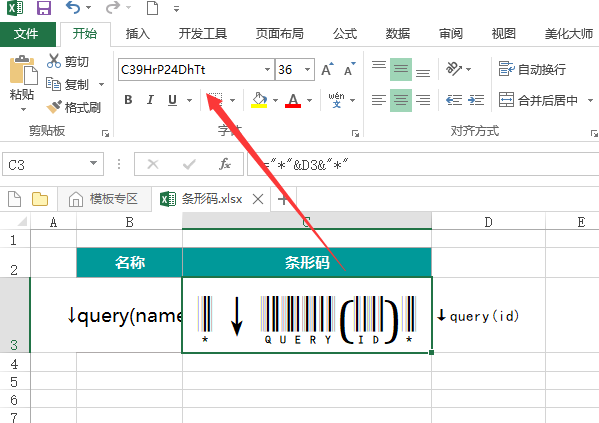Click the formula bar input field
Screen dimensions: 599x423
coord(423,164)
